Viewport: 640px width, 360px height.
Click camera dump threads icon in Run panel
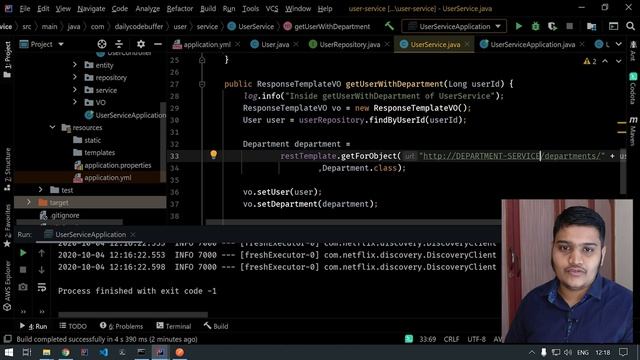point(23,287)
